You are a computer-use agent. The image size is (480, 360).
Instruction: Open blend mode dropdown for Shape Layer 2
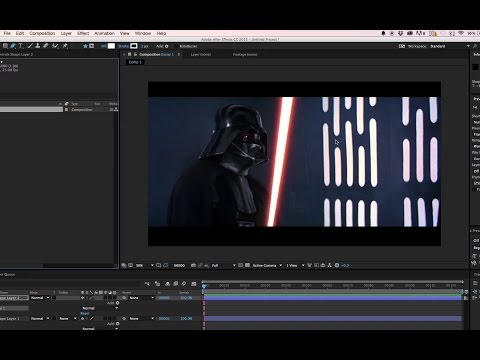click(40, 298)
